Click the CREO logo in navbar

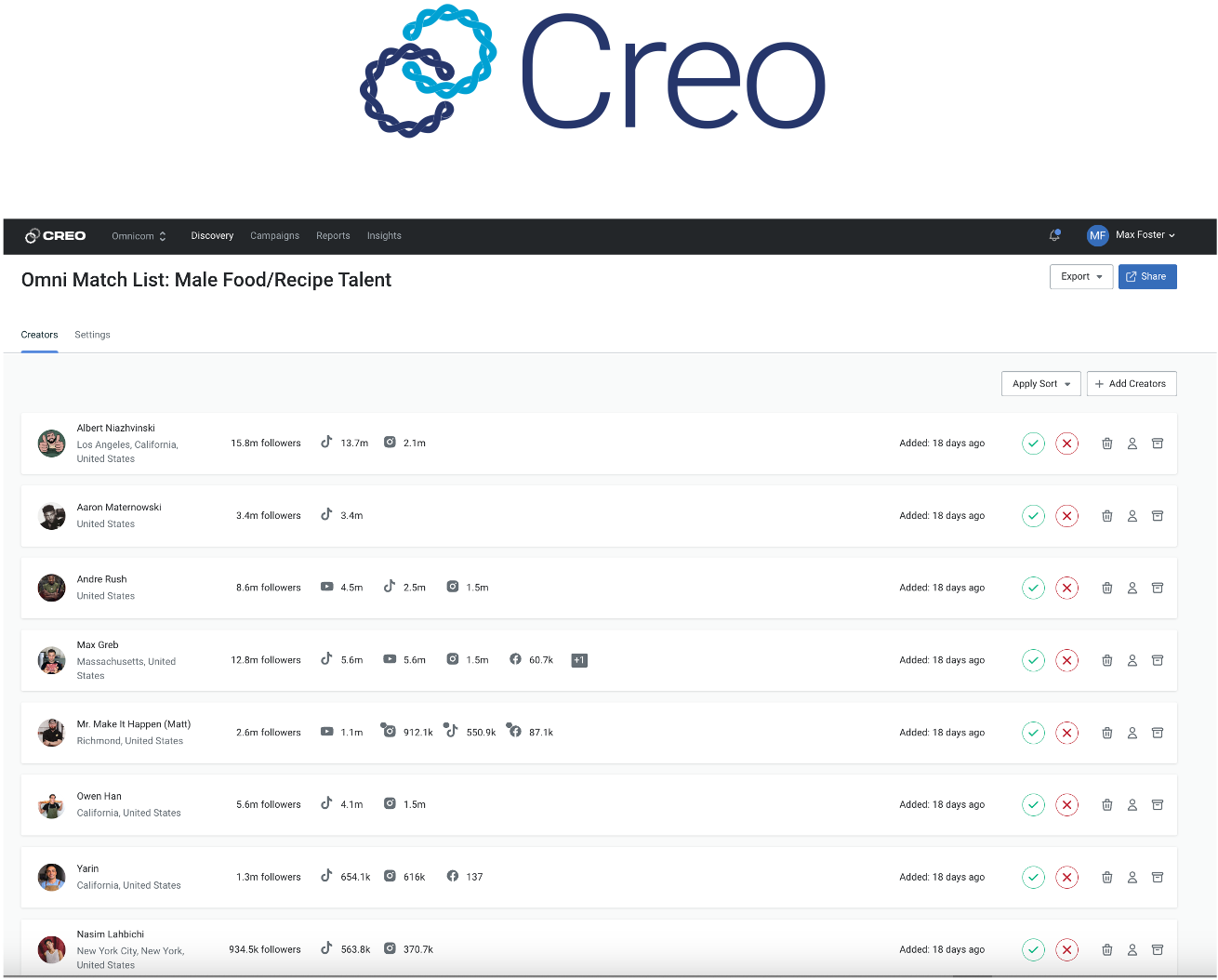pos(56,236)
